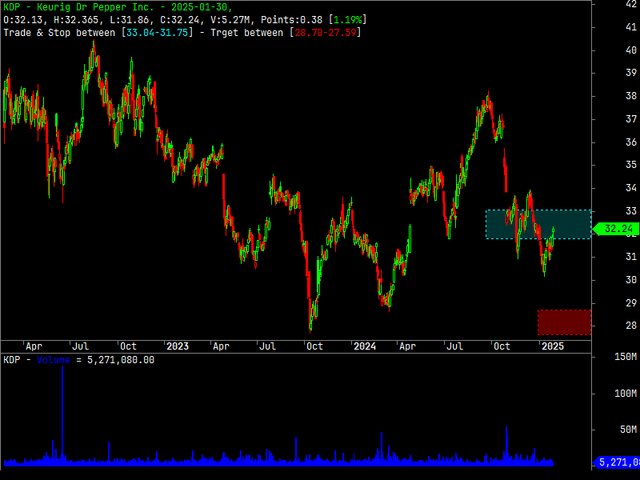Click the Points:0.38 value in header
The image size is (640, 480).
pyautogui.click(x=291, y=20)
